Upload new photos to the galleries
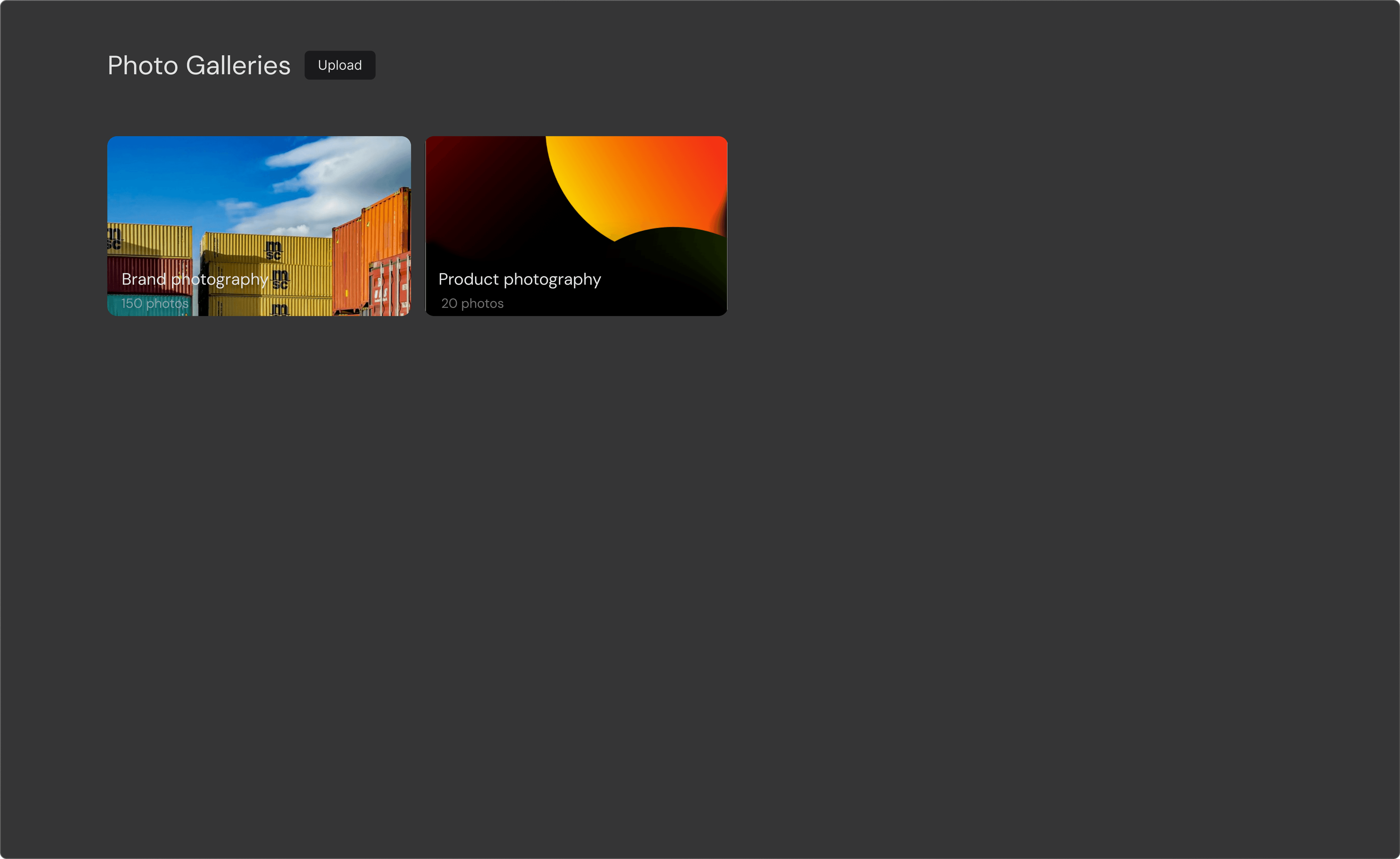The height and width of the screenshot is (859, 1400). (x=339, y=65)
